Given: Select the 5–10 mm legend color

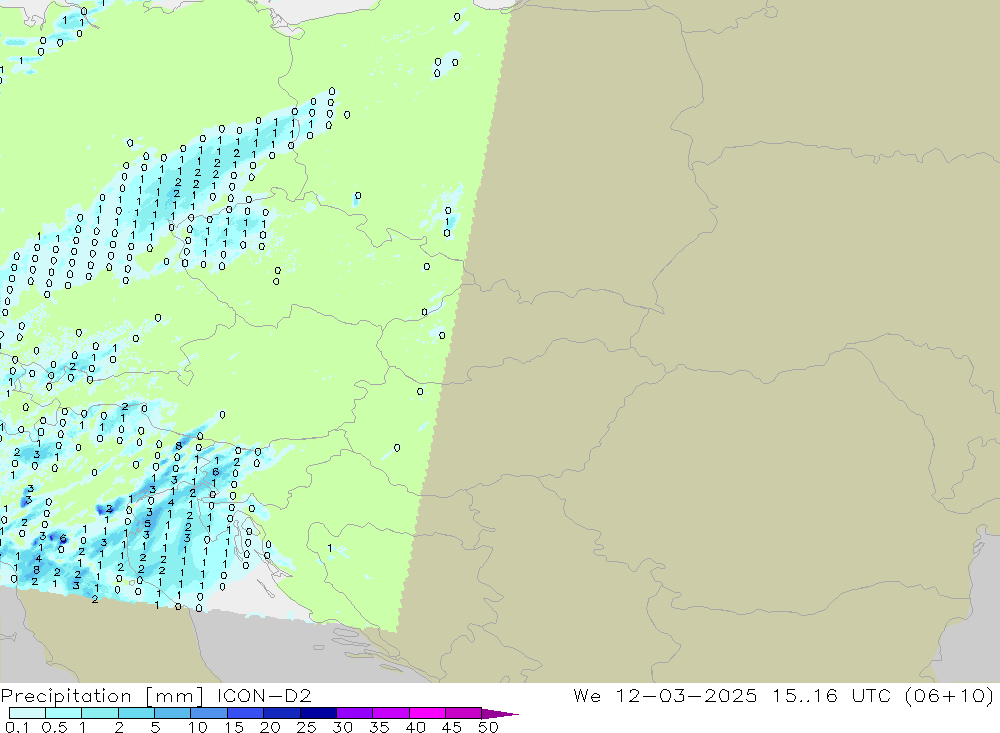Looking at the screenshot, I should (x=173, y=713).
